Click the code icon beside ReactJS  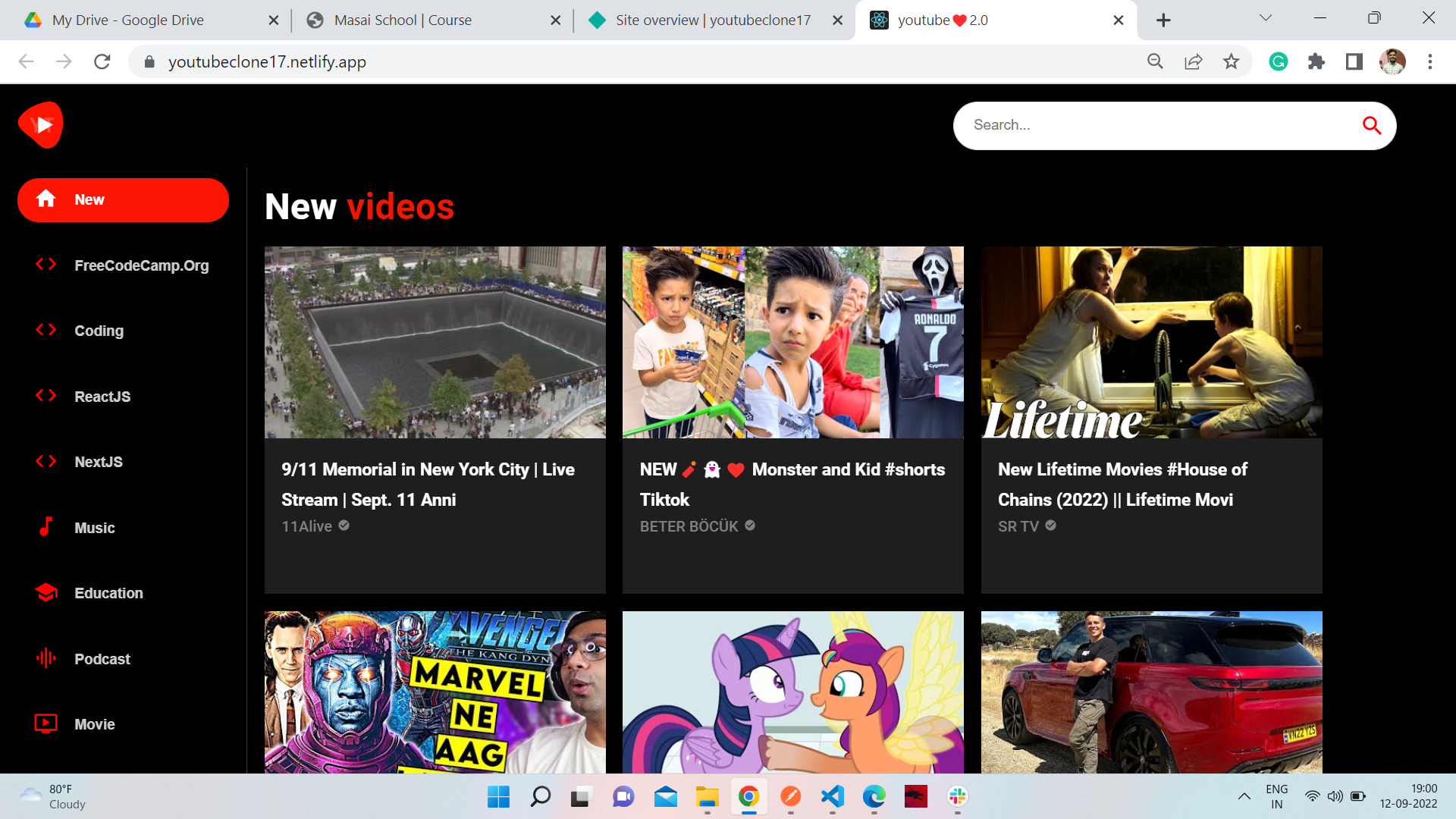pyautogui.click(x=46, y=396)
